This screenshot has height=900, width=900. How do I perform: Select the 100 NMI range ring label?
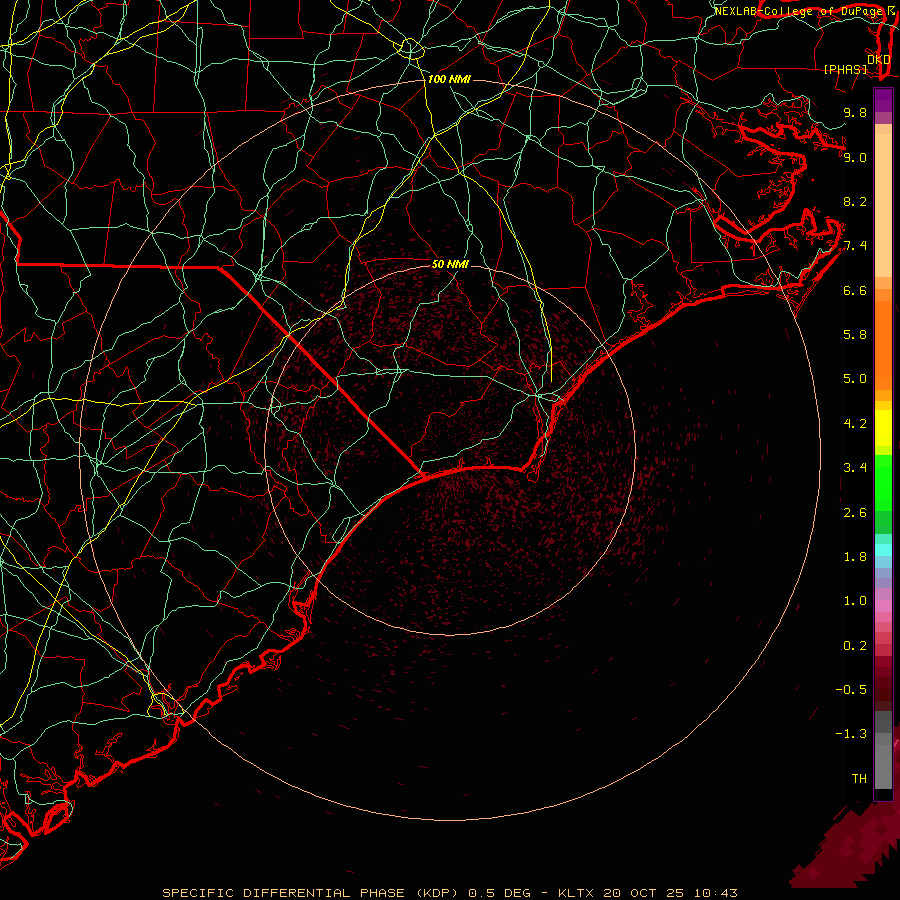(x=449, y=79)
